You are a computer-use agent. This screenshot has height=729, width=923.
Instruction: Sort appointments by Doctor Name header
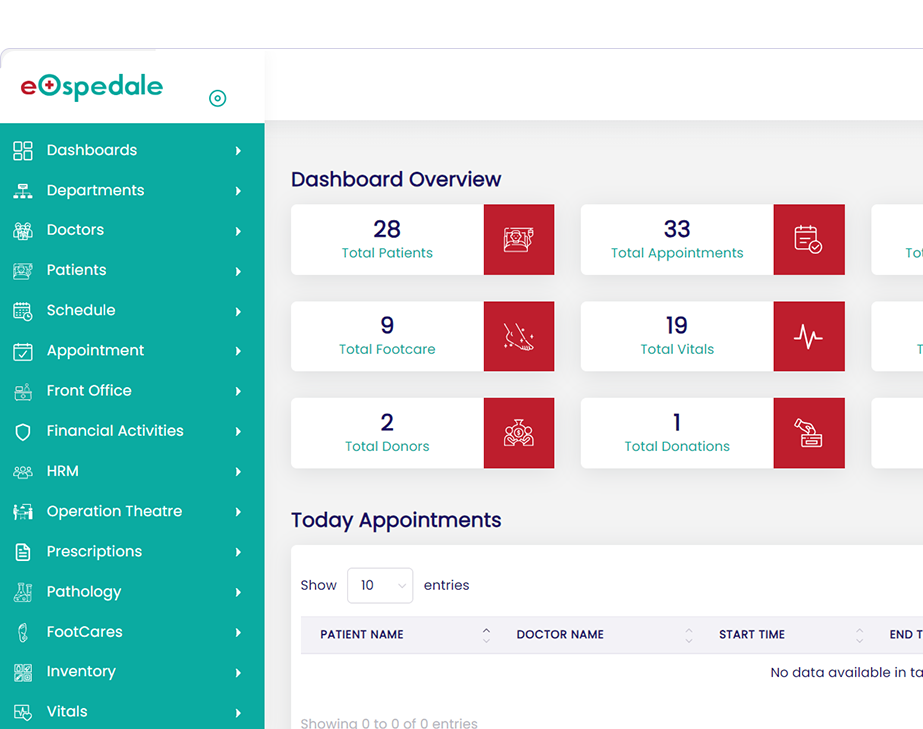[x=560, y=635]
